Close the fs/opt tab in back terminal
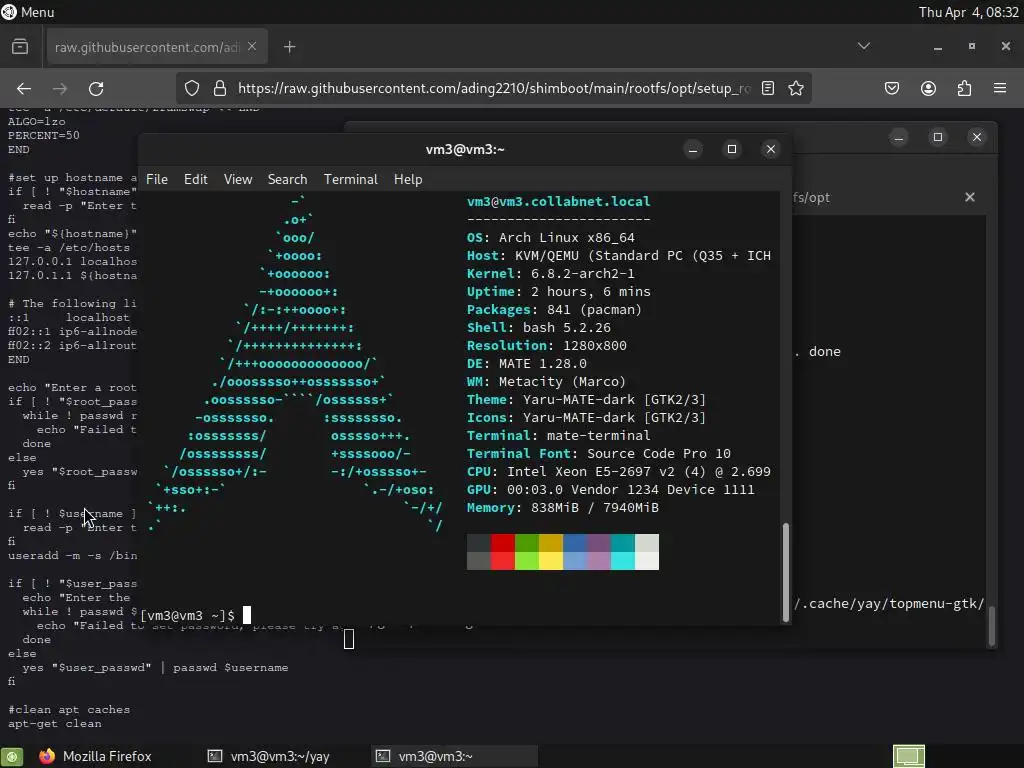The image size is (1024, 768). pos(970,197)
